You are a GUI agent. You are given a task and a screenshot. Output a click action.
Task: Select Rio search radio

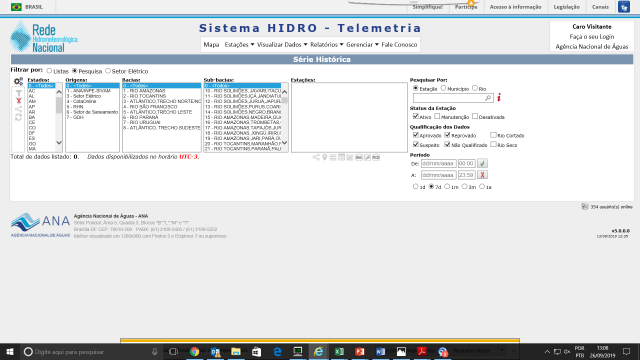[x=475, y=88]
